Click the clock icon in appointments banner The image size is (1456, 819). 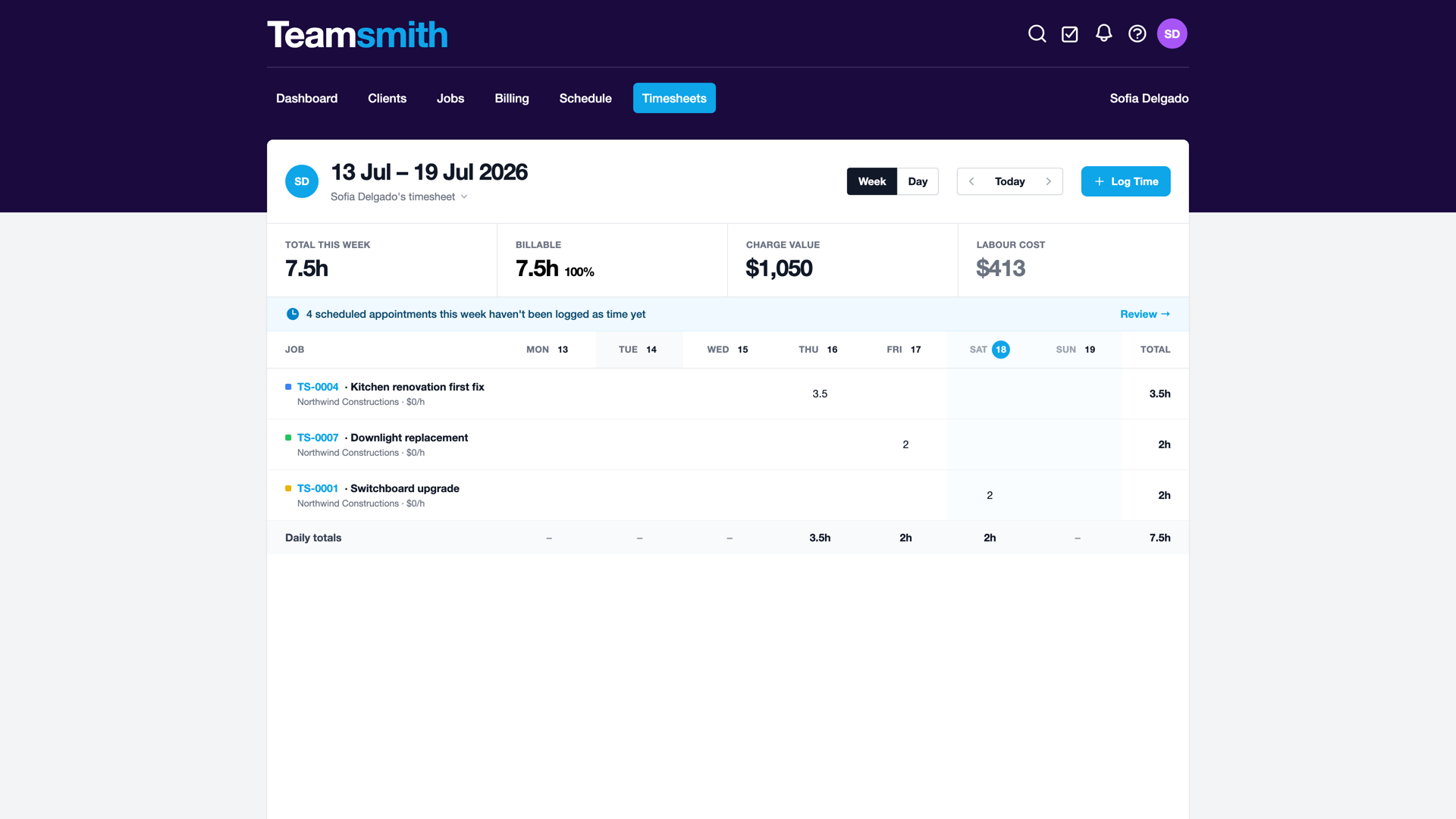click(x=293, y=314)
